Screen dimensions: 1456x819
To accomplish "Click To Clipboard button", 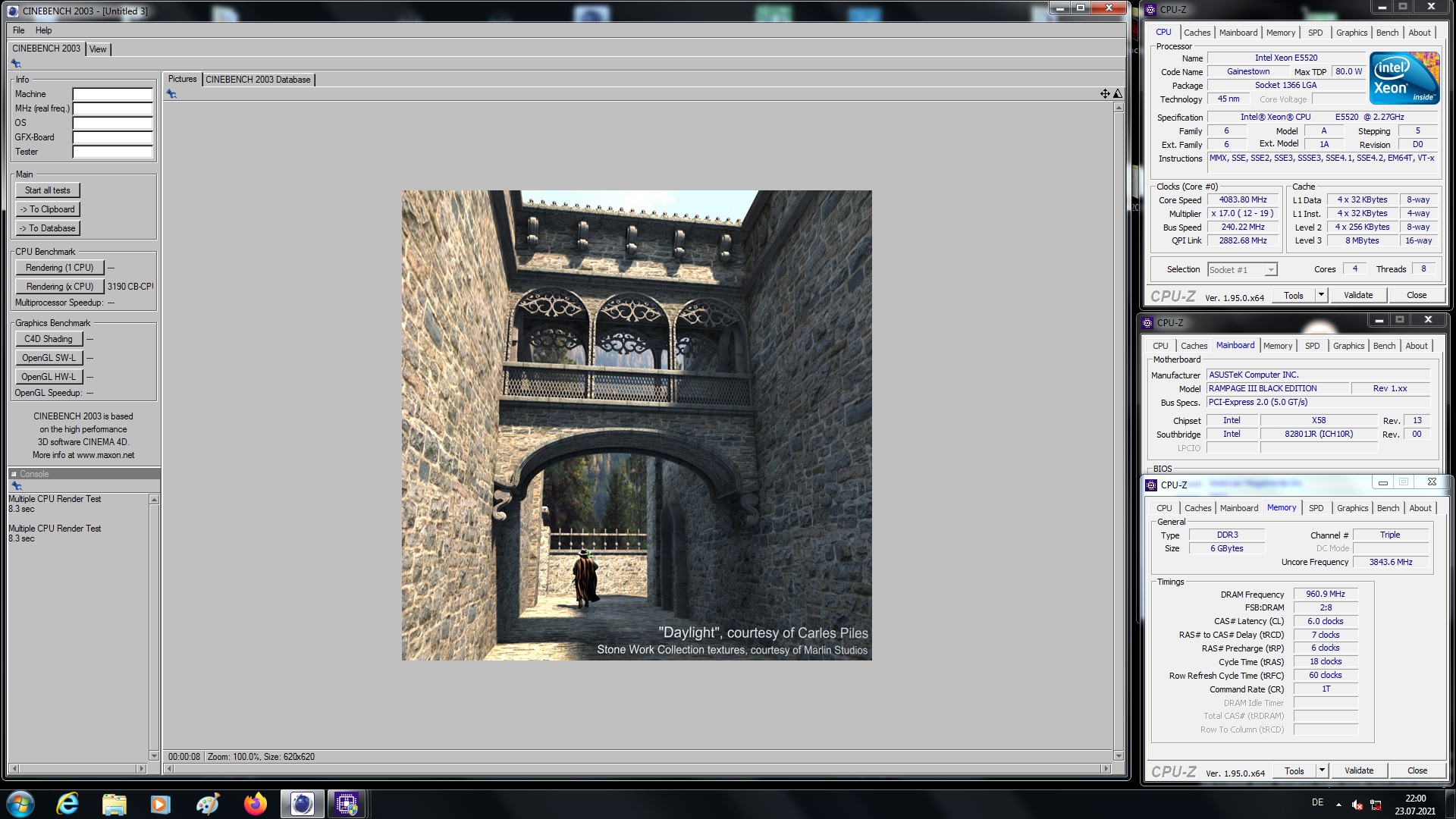I will [48, 209].
